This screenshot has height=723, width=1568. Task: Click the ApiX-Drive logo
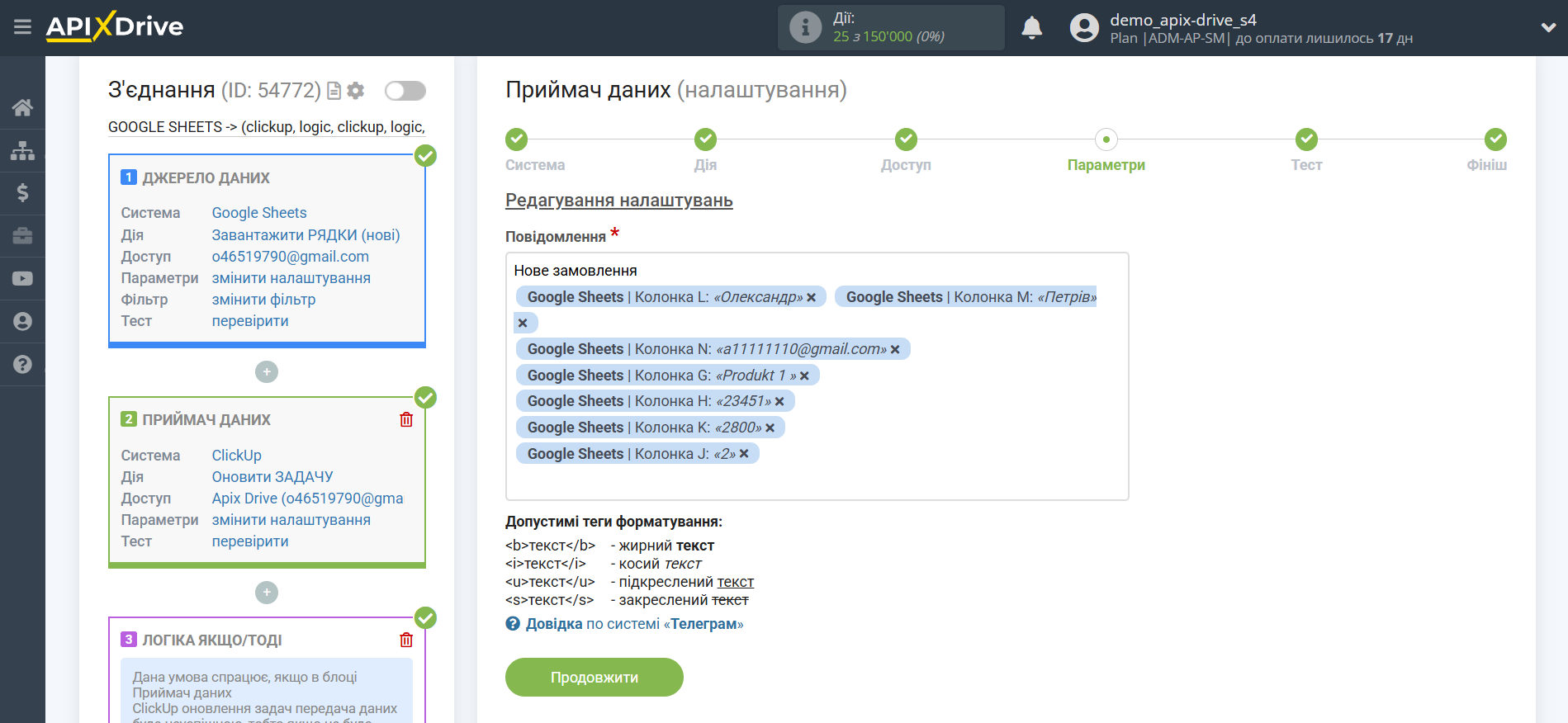point(115,26)
